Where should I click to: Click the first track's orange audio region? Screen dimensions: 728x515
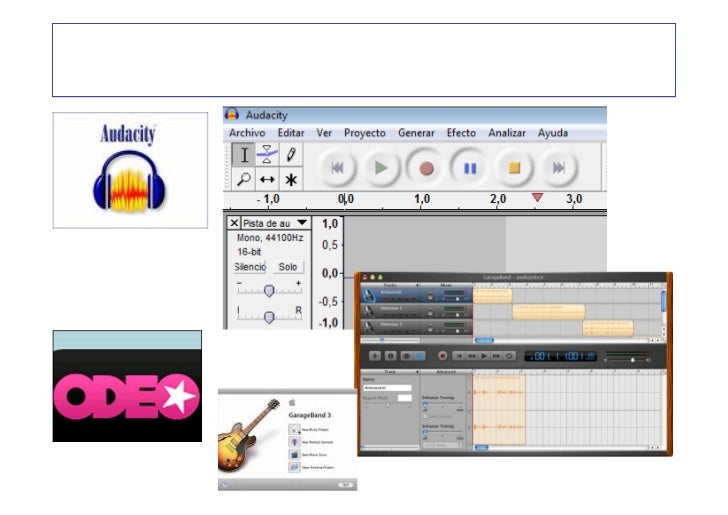[493, 295]
